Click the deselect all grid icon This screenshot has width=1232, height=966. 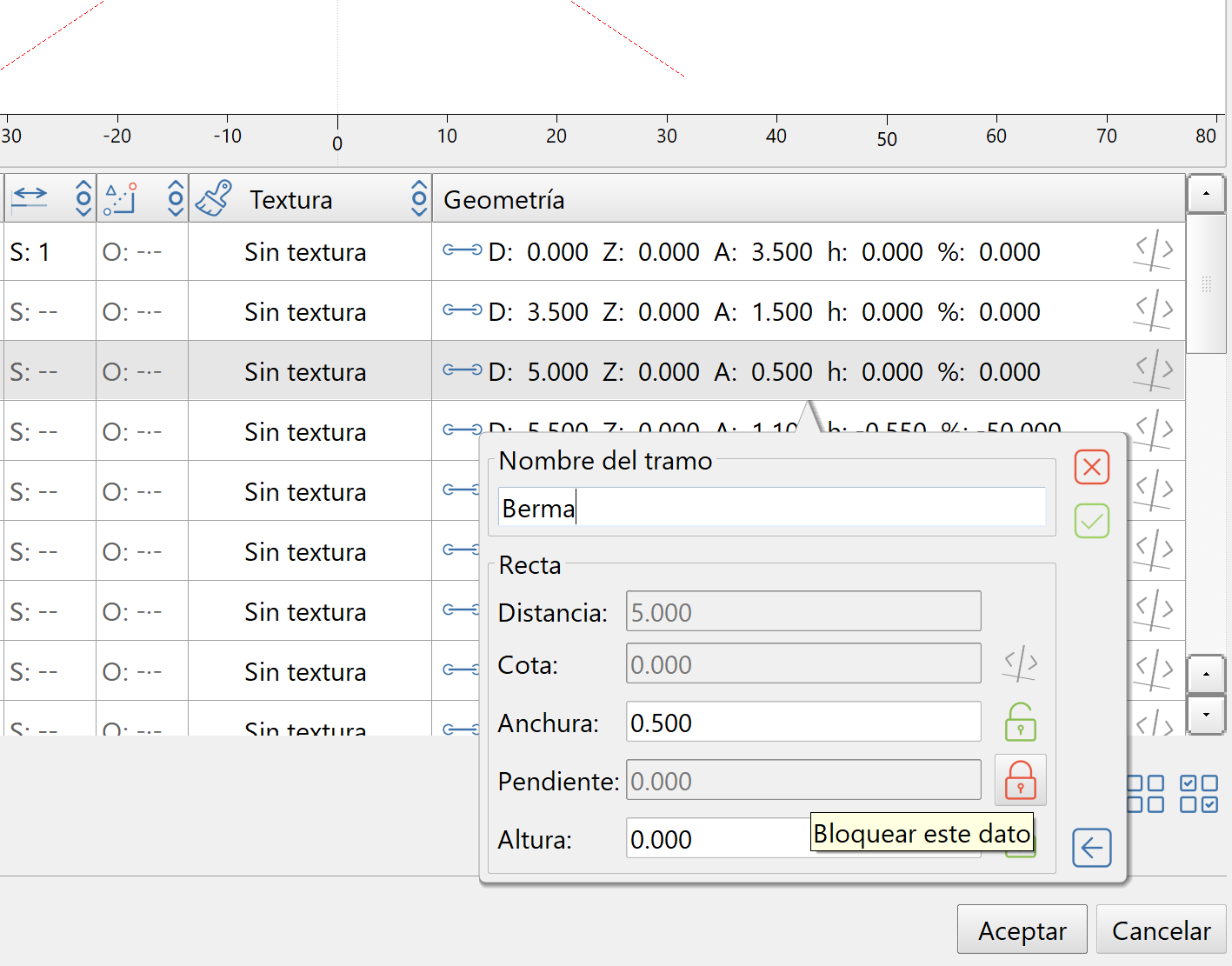tap(1145, 794)
